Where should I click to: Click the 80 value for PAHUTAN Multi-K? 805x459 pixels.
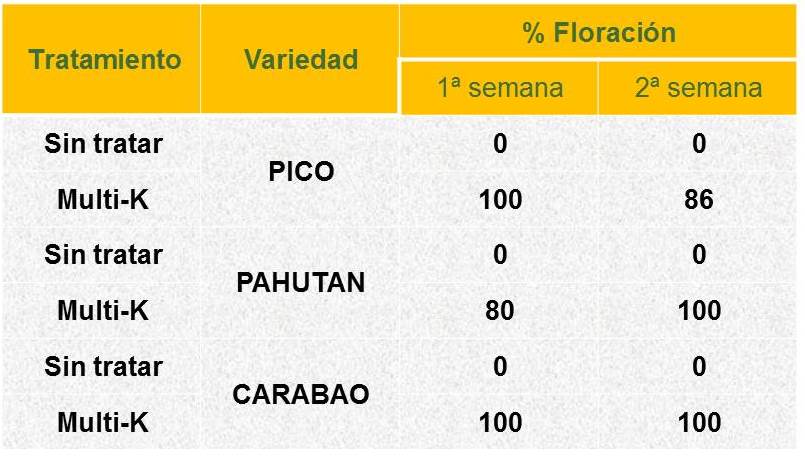point(500,311)
